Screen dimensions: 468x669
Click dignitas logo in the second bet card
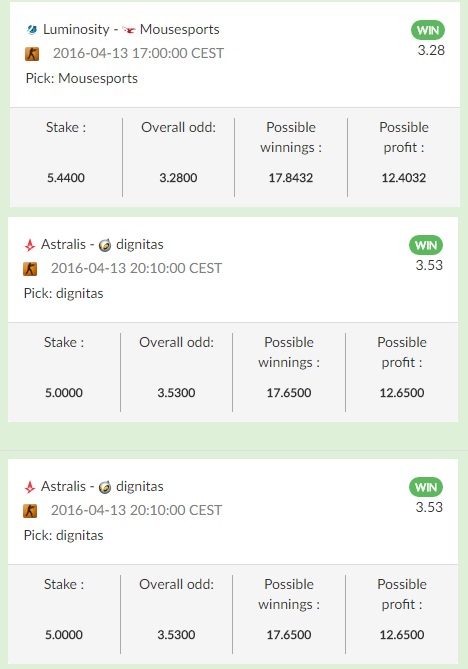pos(105,245)
